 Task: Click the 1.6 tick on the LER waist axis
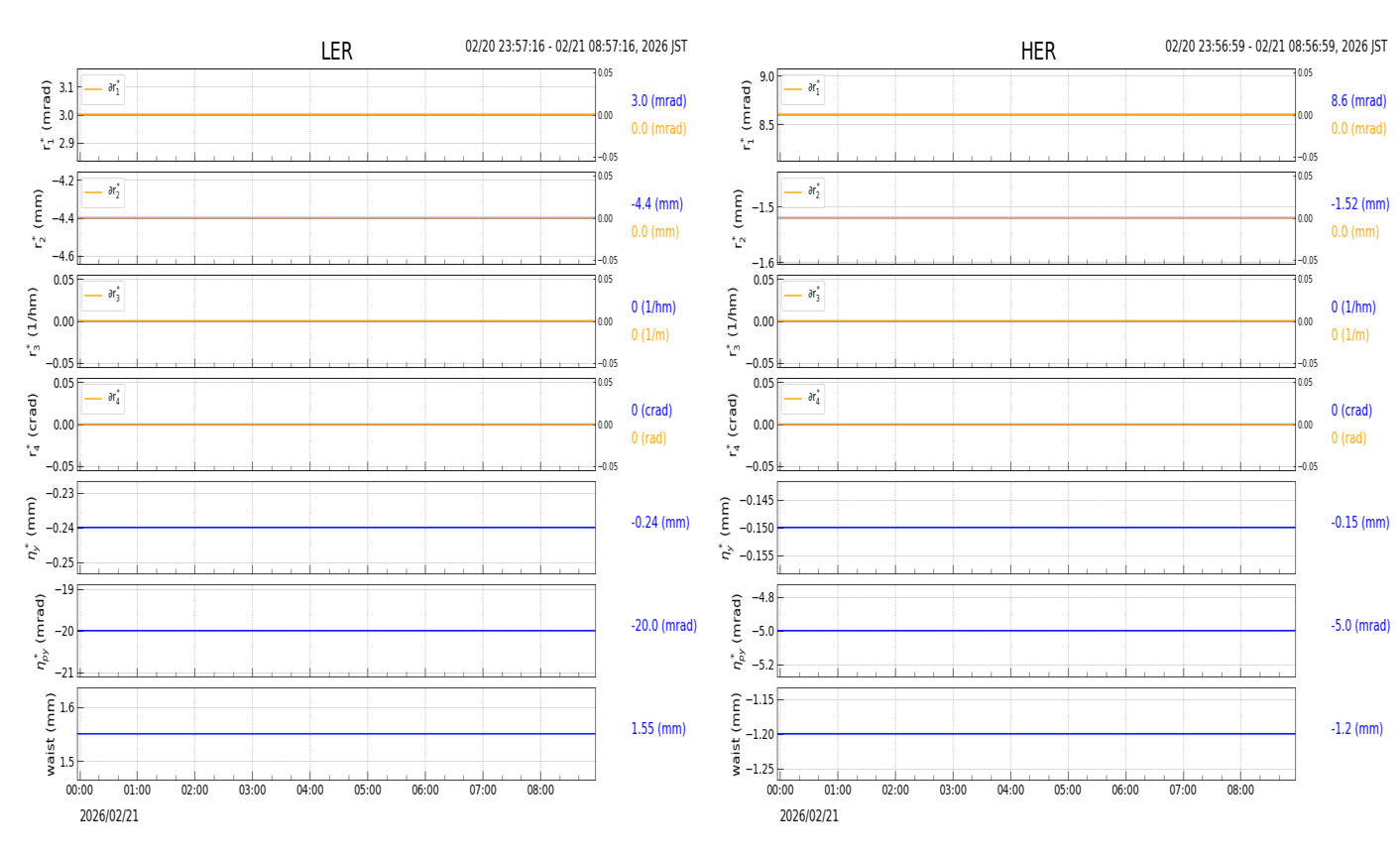(65, 708)
